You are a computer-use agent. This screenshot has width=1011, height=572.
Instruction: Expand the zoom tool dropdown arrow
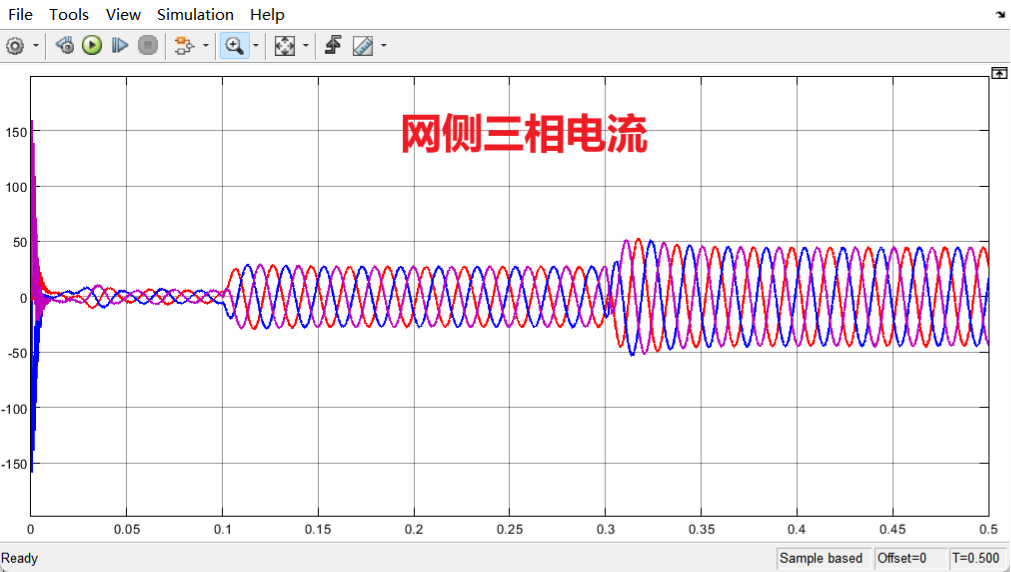[x=256, y=45]
